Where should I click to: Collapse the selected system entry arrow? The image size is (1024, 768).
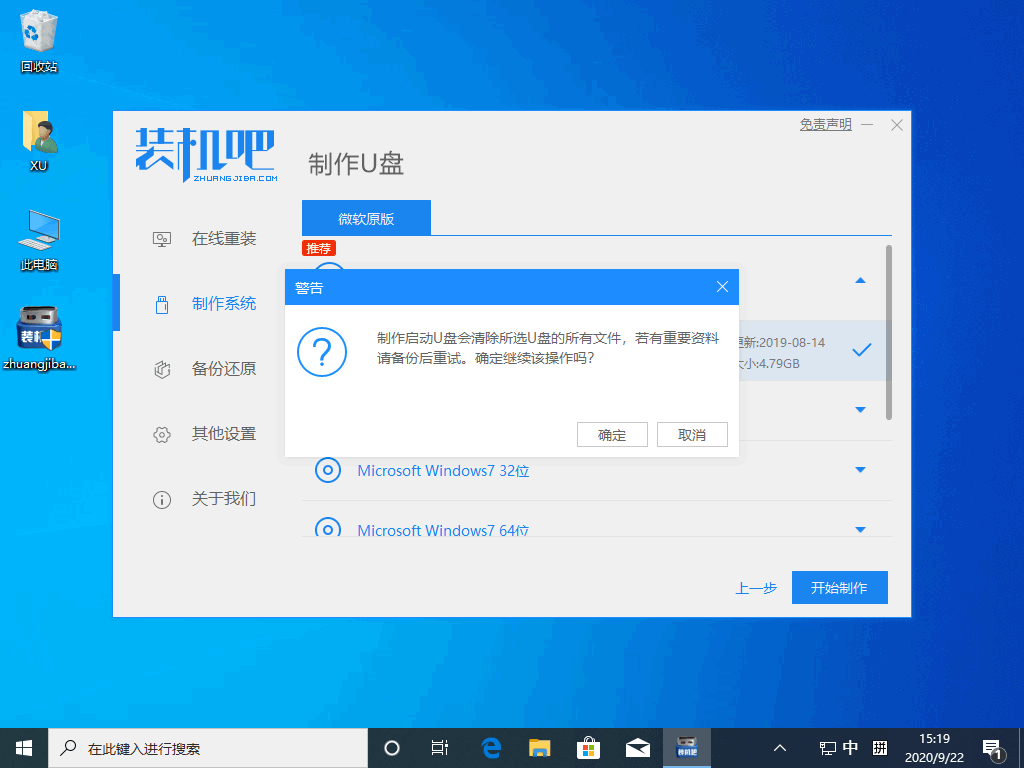tap(860, 282)
